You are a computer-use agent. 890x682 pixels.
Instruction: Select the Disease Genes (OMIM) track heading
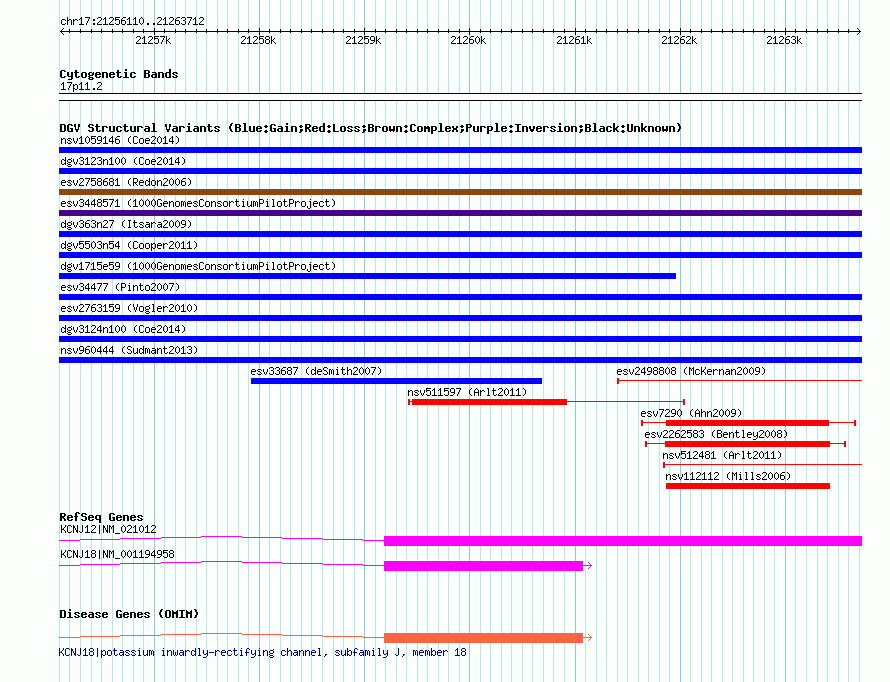(x=128, y=614)
